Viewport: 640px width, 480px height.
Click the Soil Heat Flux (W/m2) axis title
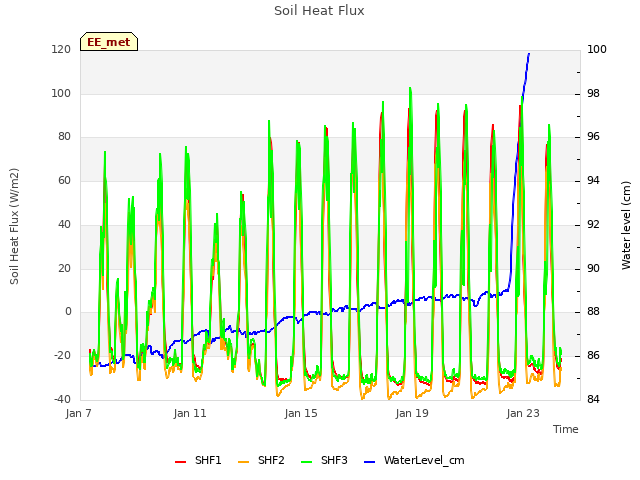click(14, 226)
